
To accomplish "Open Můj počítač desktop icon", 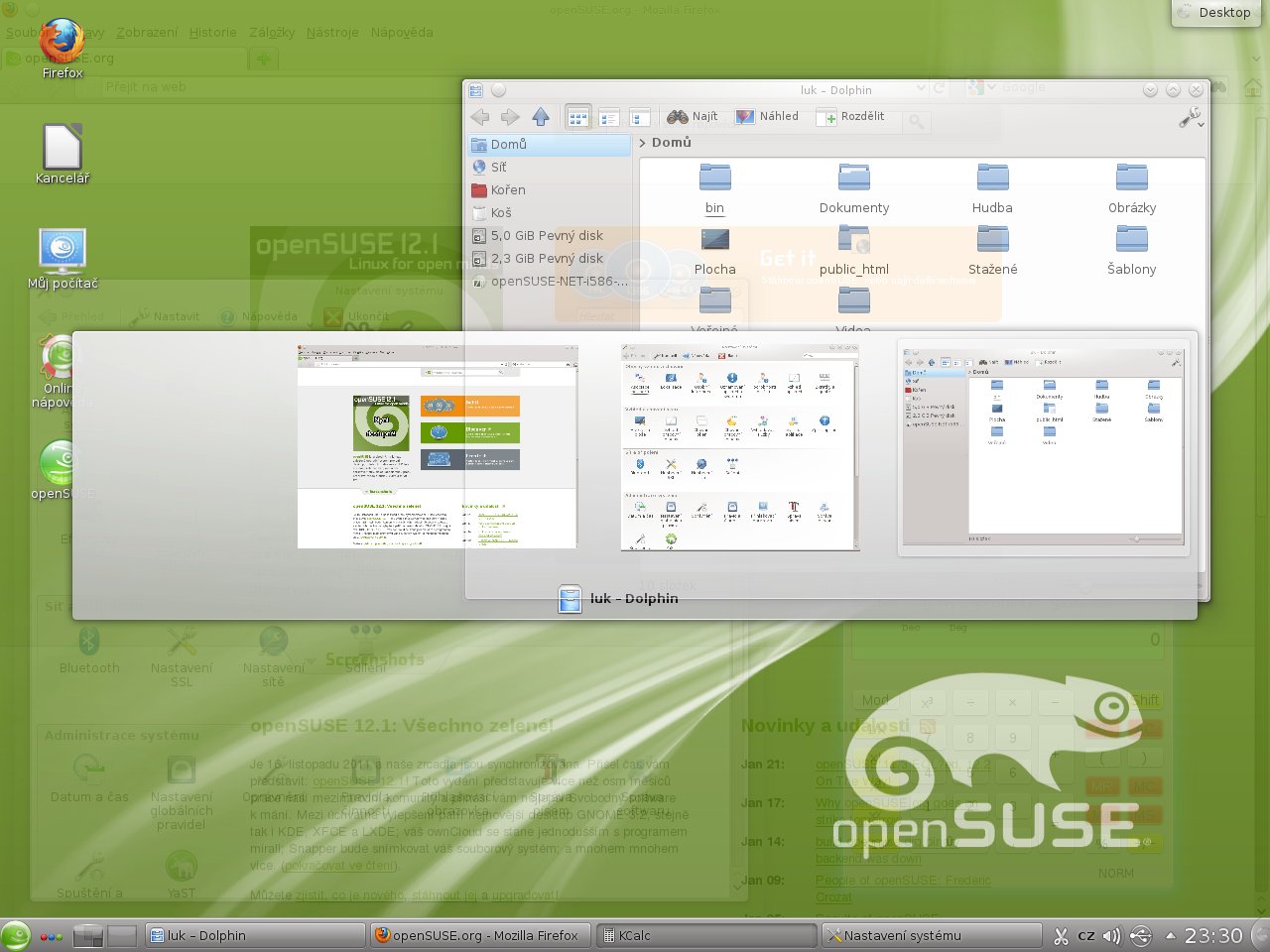I will 63,259.
